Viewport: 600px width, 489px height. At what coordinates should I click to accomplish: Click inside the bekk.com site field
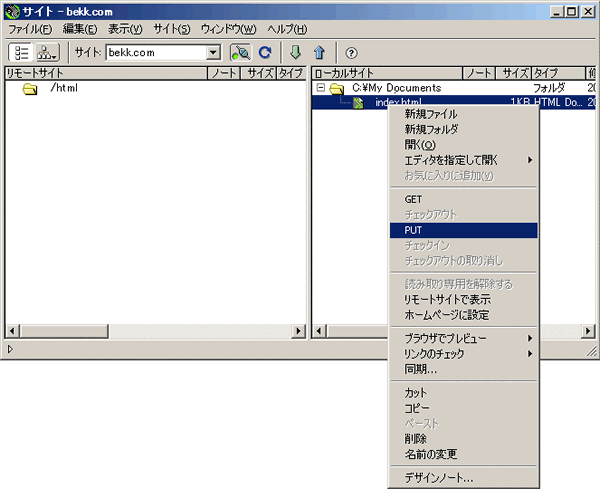(x=156, y=52)
